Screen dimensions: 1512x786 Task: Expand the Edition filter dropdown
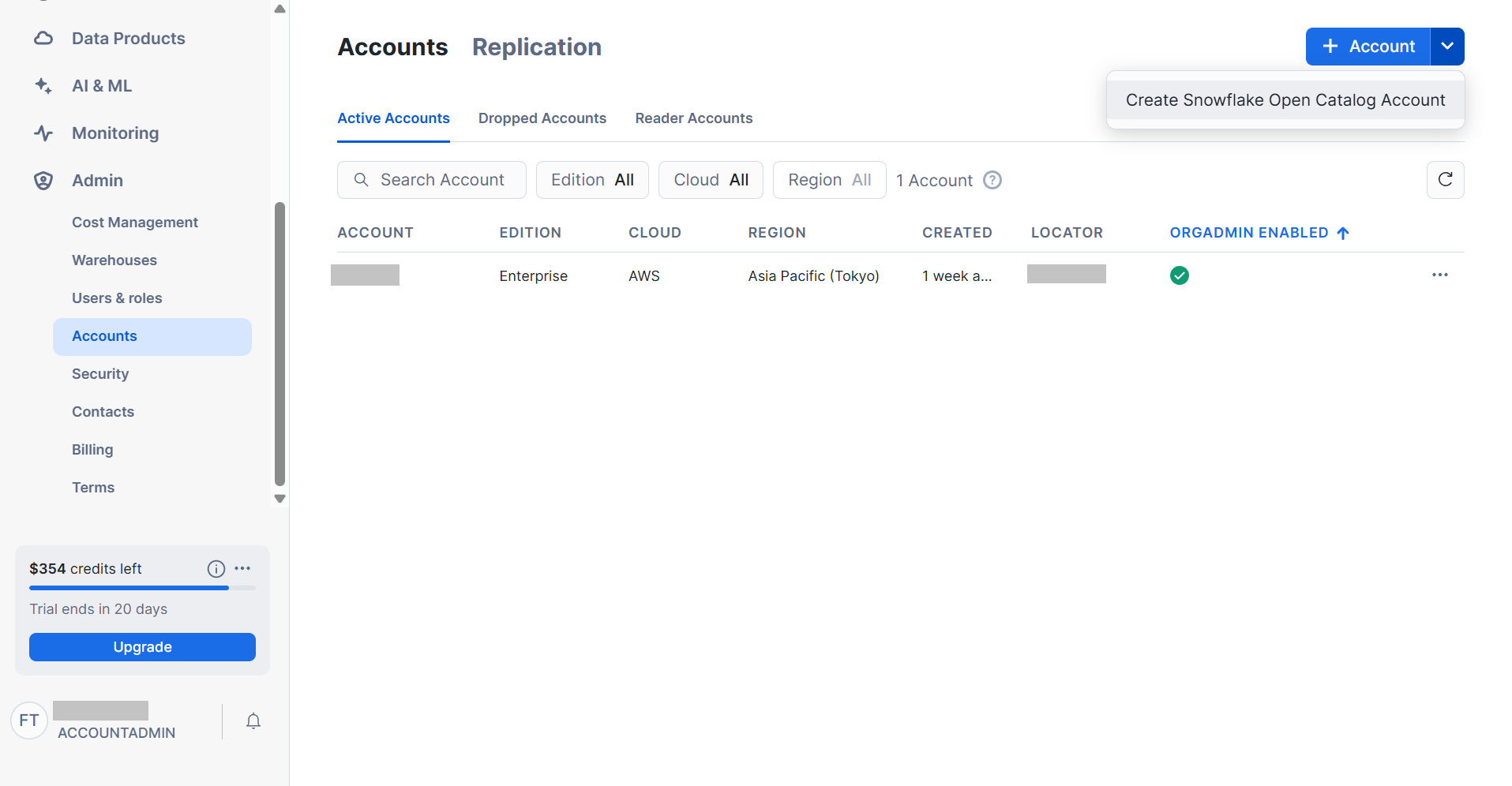[592, 180]
